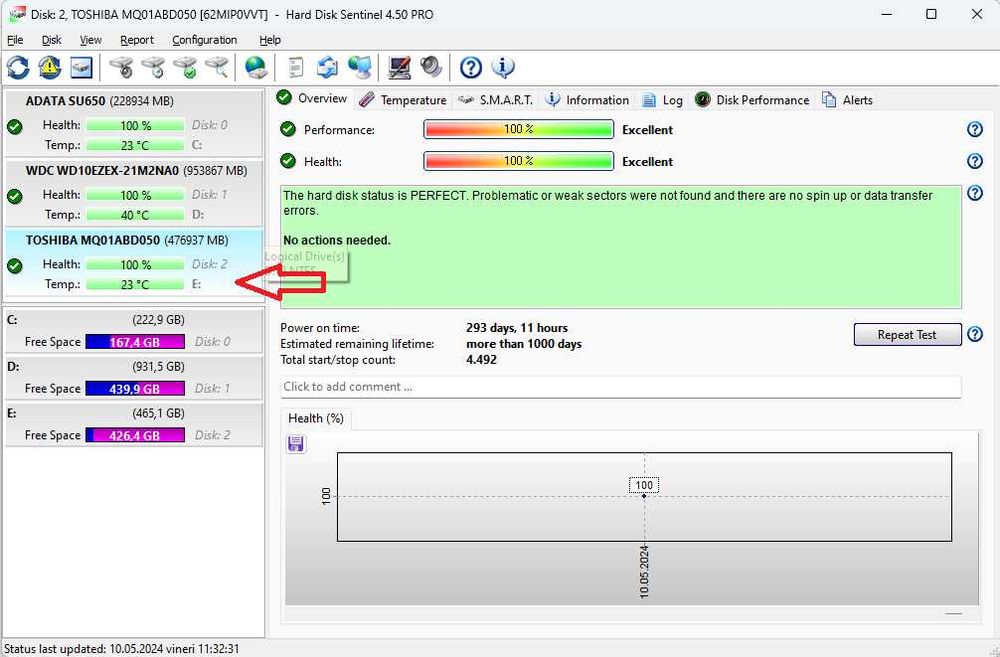Click the status last updated bar text
The image size is (1000, 657).
pyautogui.click(x=121, y=649)
